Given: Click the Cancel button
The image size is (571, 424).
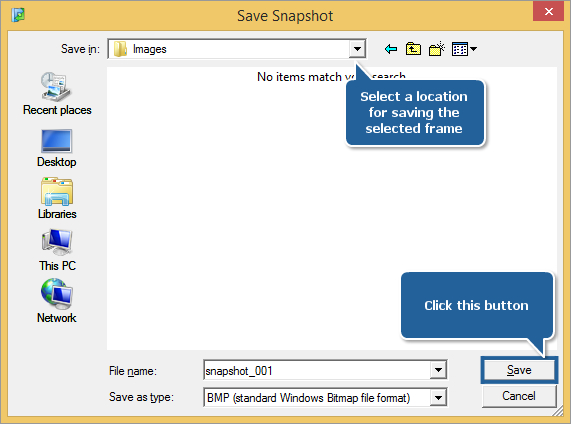Looking at the screenshot, I should pos(519,396).
